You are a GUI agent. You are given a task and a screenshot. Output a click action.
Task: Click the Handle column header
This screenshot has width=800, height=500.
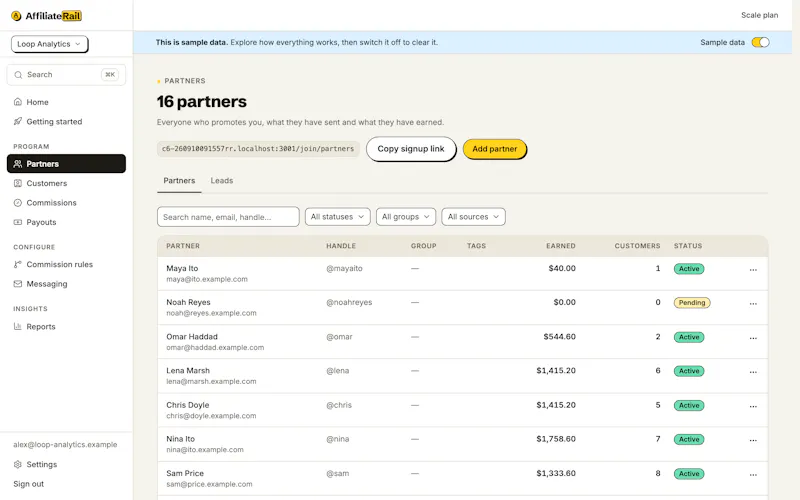point(341,246)
